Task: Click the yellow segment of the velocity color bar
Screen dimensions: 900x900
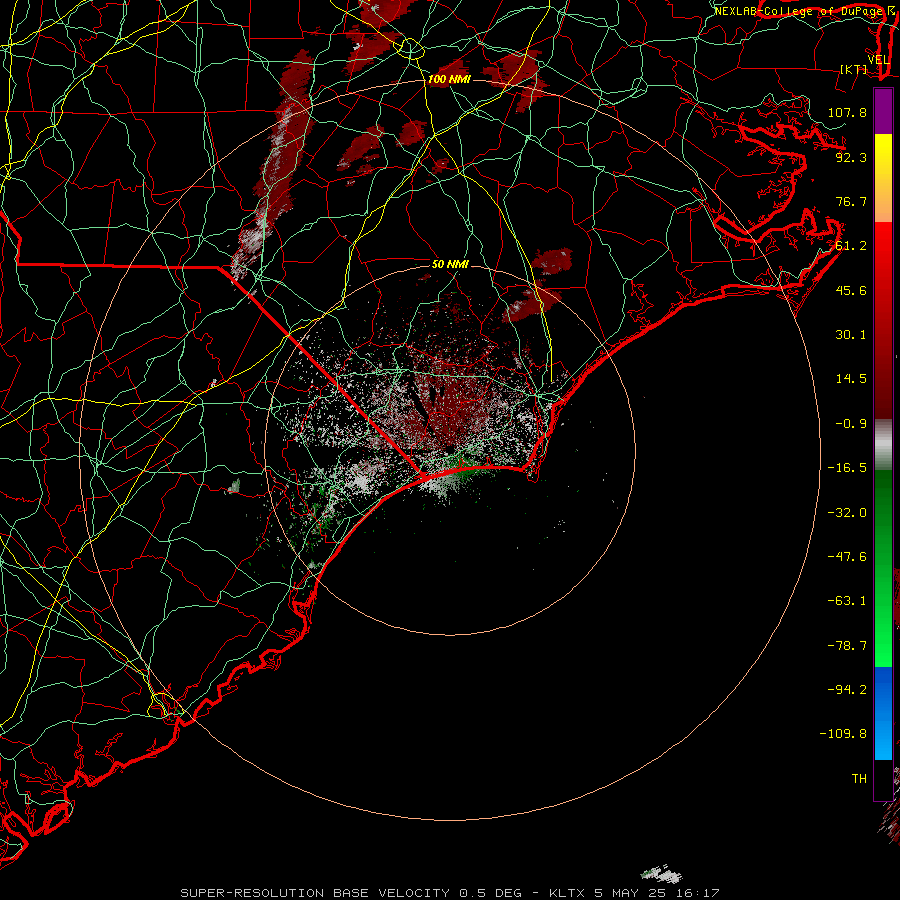Action: pyautogui.click(x=883, y=155)
